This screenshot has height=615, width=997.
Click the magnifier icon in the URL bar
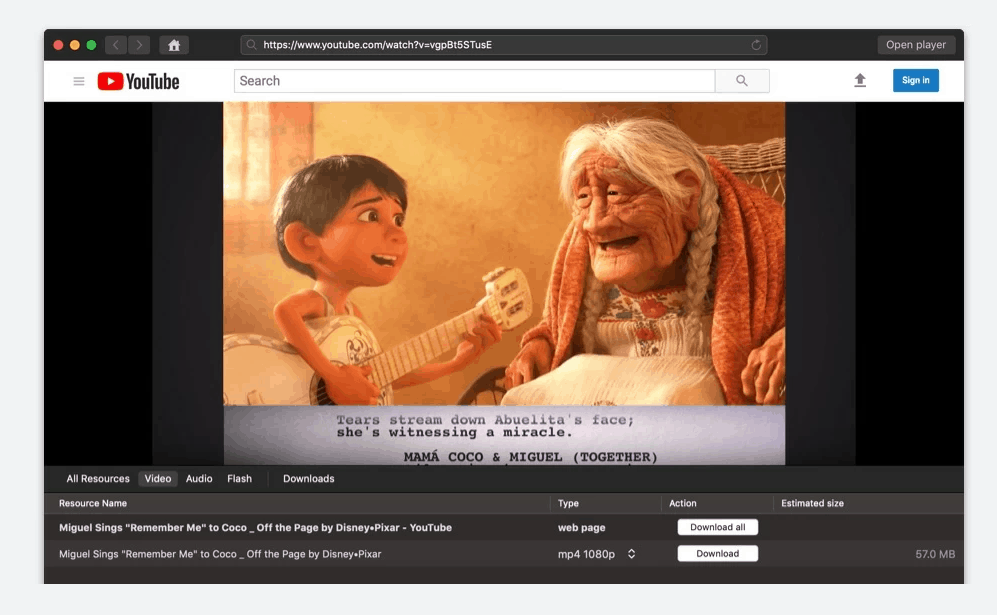click(252, 45)
